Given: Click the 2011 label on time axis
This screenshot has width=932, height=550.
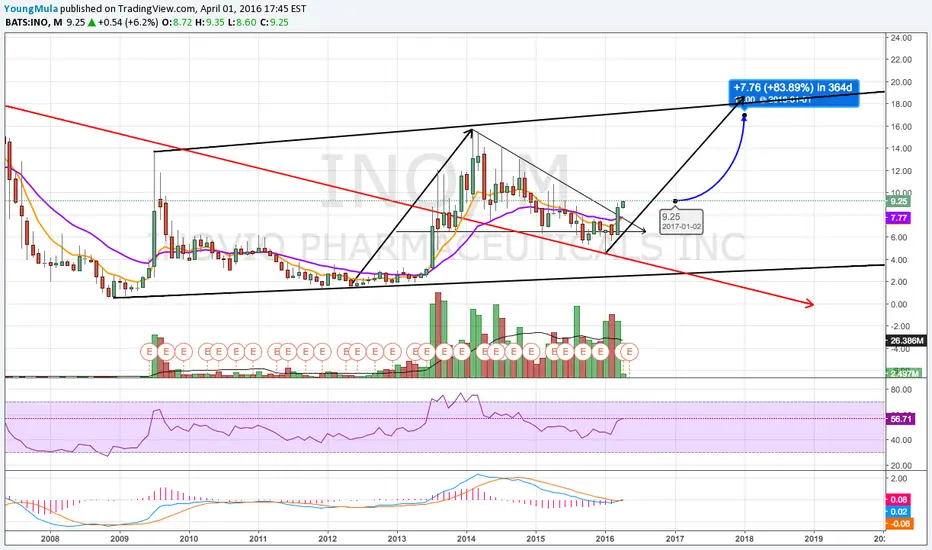Looking at the screenshot, I should click(258, 539).
